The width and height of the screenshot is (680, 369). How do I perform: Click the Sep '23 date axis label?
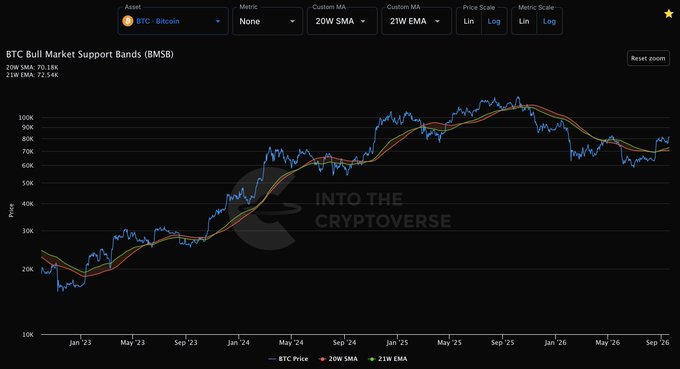point(186,343)
